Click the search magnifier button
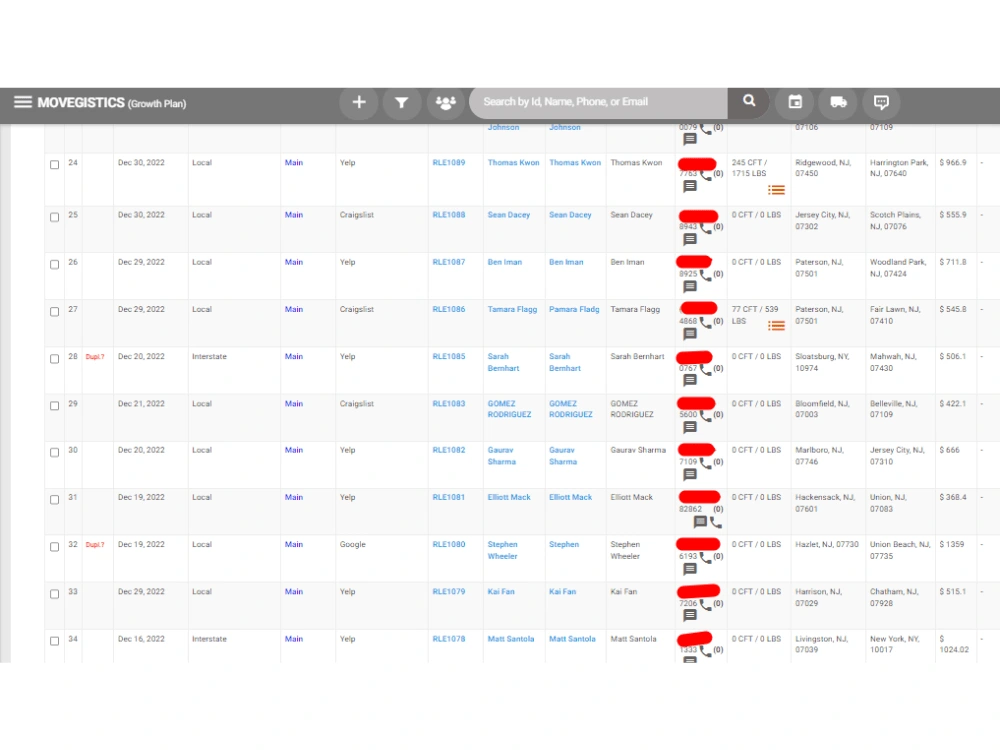This screenshot has width=1000, height=750. (x=749, y=101)
